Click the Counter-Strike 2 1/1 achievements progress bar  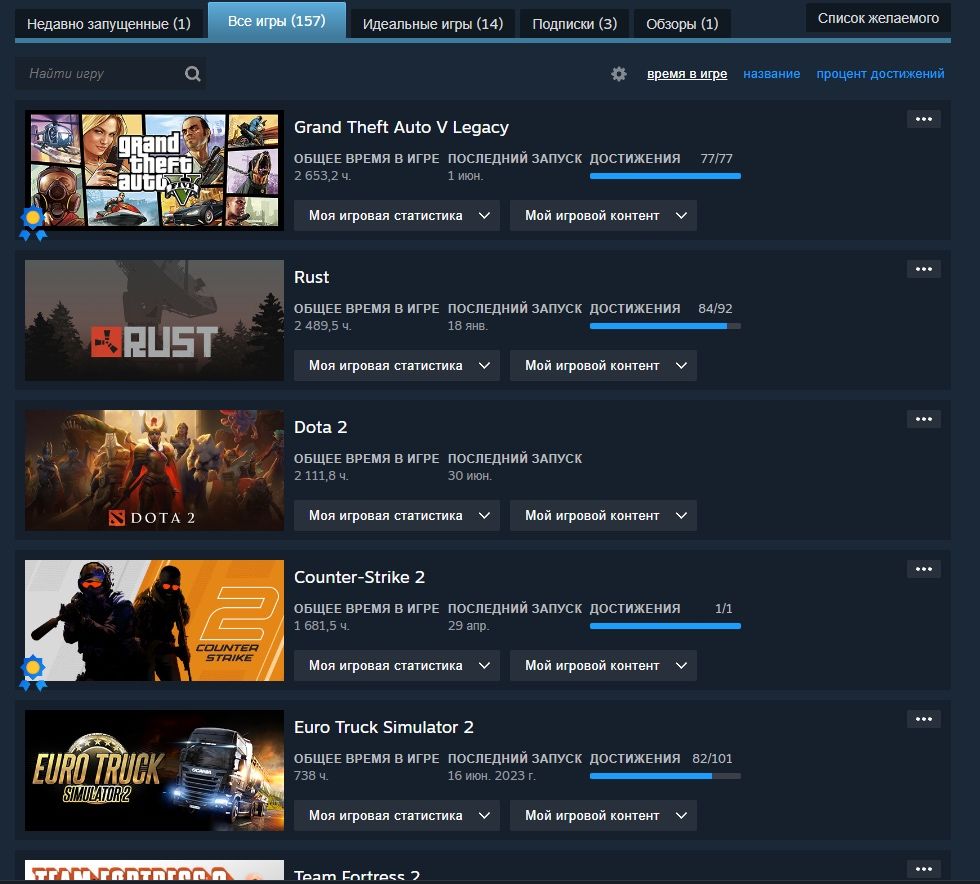pos(665,626)
